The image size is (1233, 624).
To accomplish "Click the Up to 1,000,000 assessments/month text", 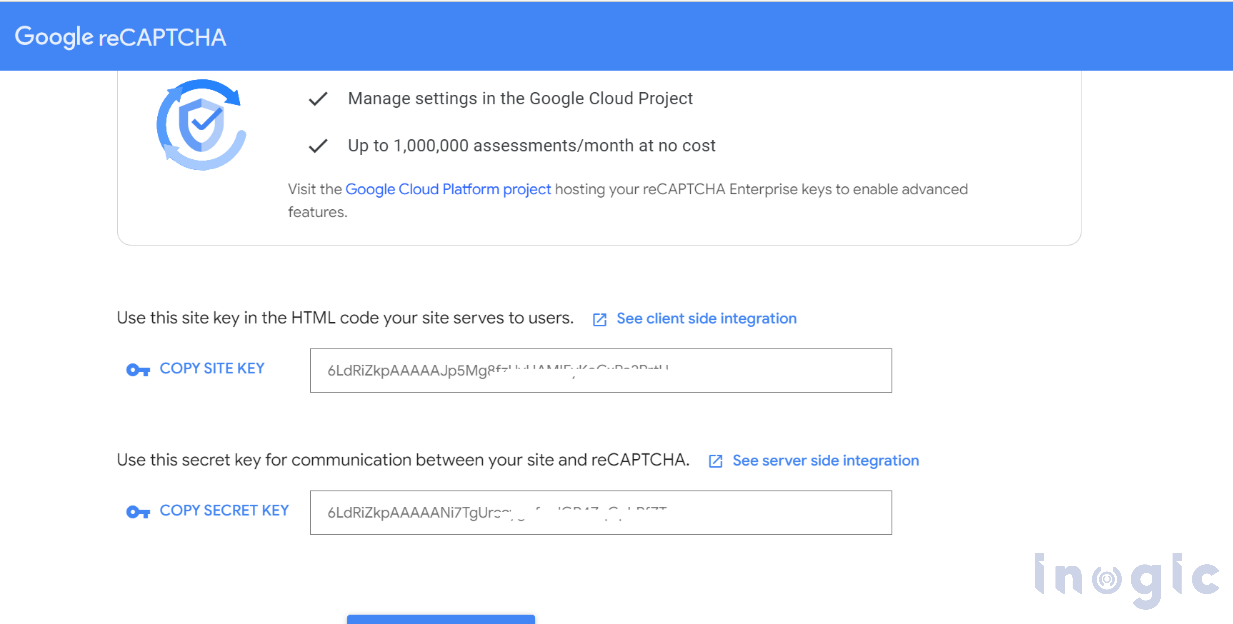I will tap(531, 146).
